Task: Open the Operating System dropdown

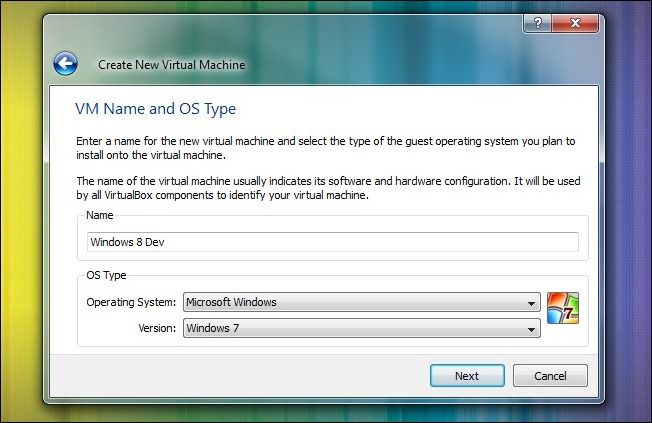Action: point(361,302)
